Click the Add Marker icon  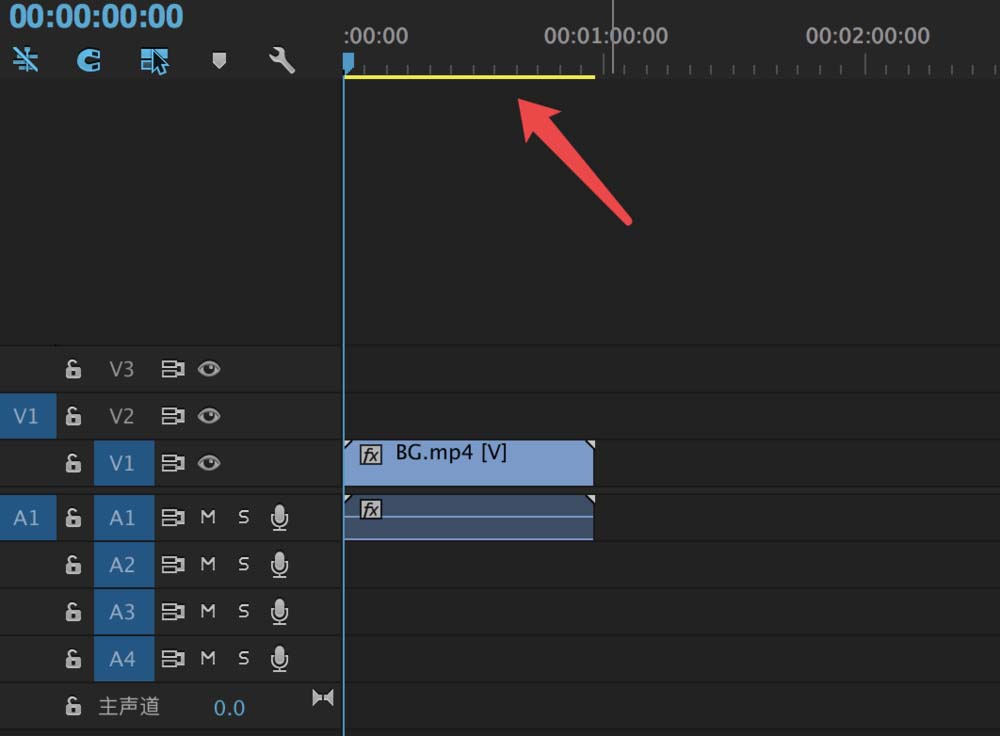coord(219,61)
